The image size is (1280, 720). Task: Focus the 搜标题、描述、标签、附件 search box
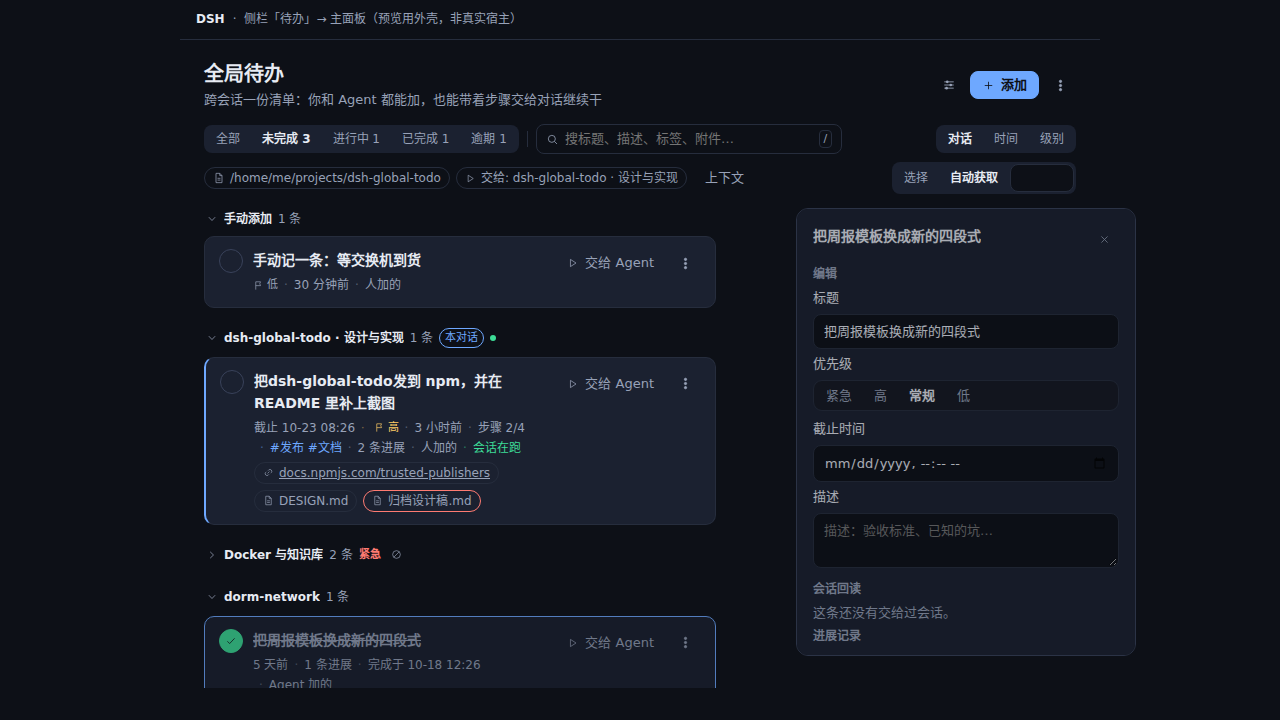689,139
